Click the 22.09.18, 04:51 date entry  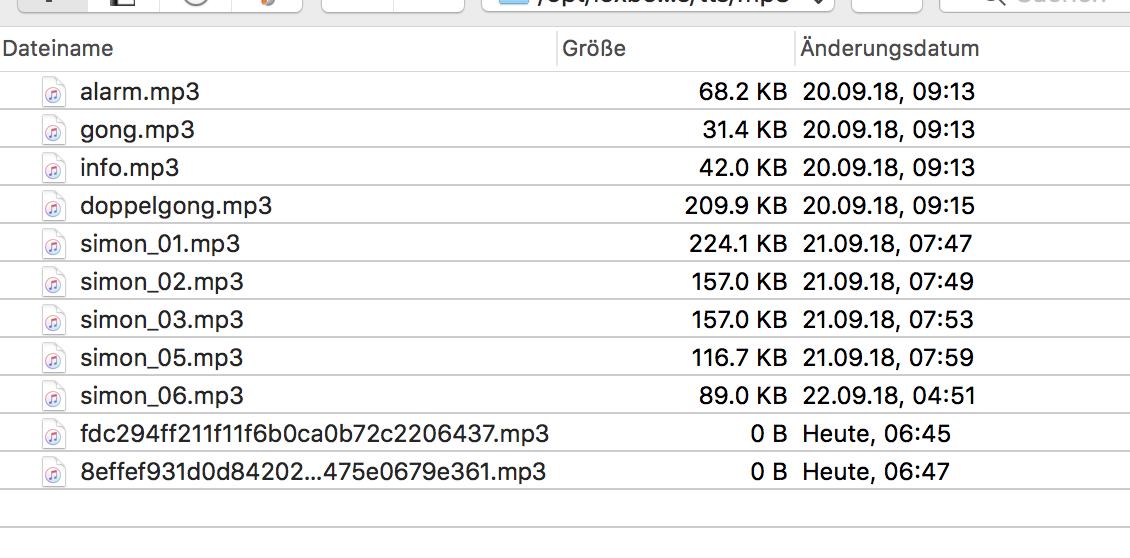coord(888,396)
